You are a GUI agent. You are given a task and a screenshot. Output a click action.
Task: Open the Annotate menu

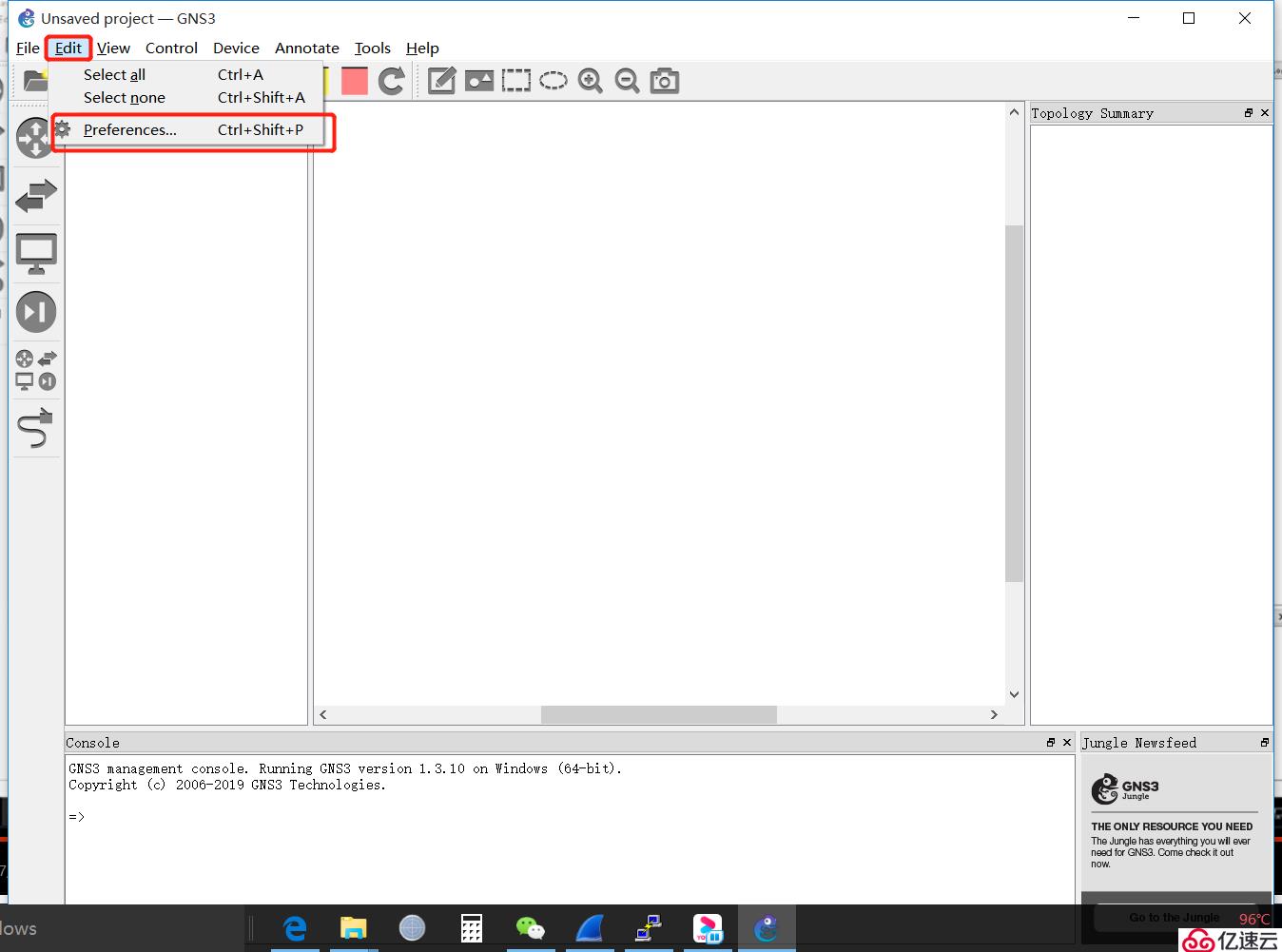click(x=306, y=48)
